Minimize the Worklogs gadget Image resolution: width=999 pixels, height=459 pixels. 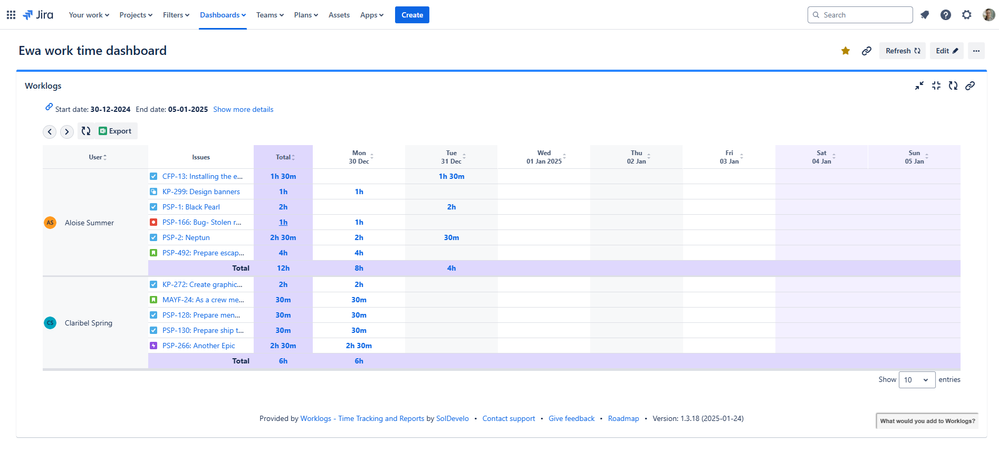919,86
